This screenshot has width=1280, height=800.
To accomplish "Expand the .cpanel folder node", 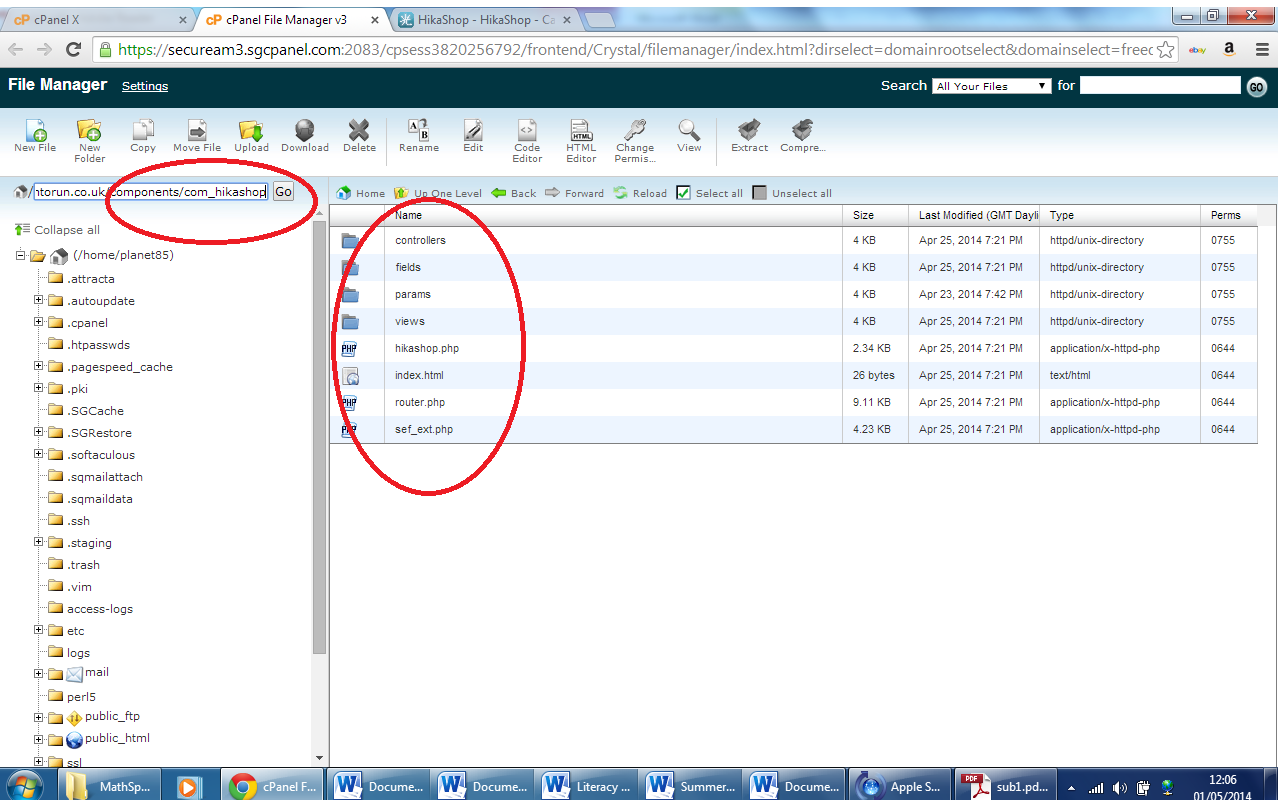I will click(39, 322).
